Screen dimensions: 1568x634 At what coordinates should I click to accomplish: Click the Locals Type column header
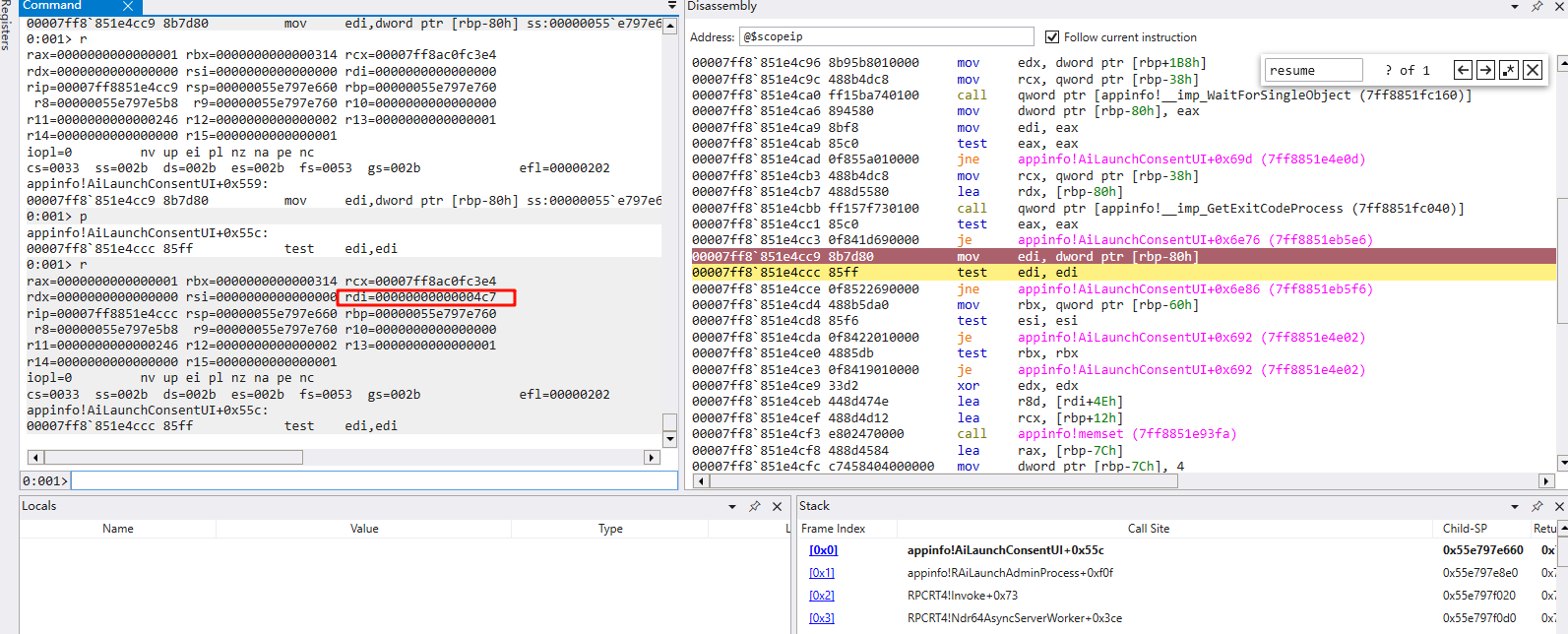click(x=610, y=529)
